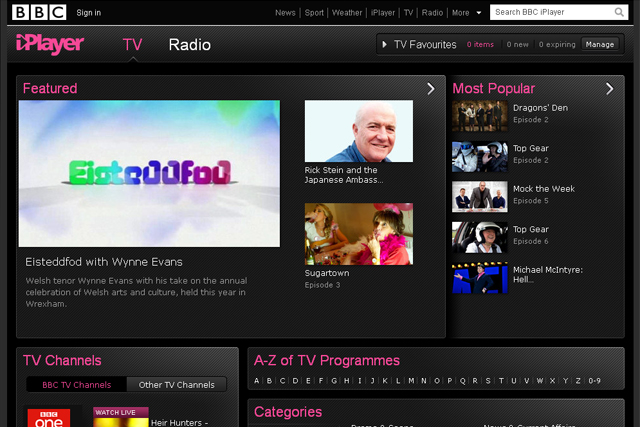
Task: Select letter Z in A-Z list
Action: tap(578, 380)
